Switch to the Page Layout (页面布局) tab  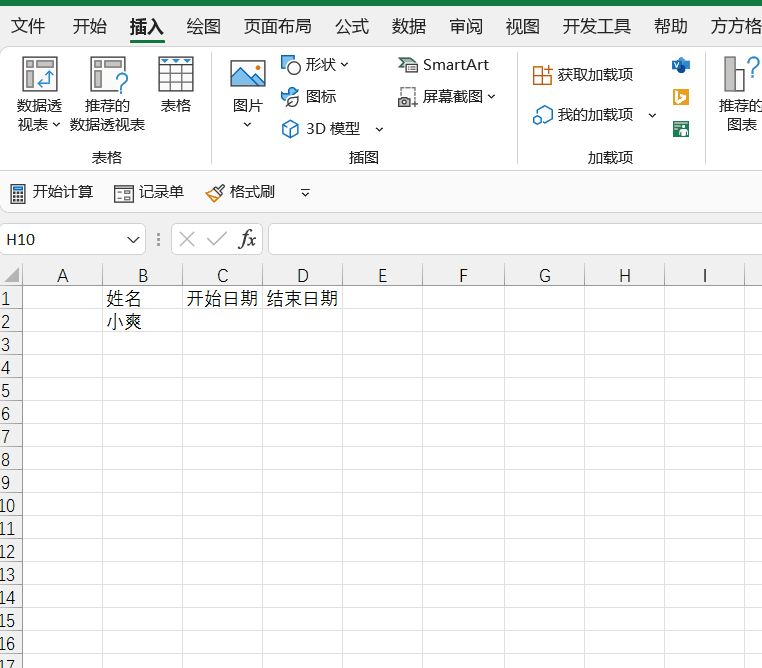pyautogui.click(x=277, y=26)
